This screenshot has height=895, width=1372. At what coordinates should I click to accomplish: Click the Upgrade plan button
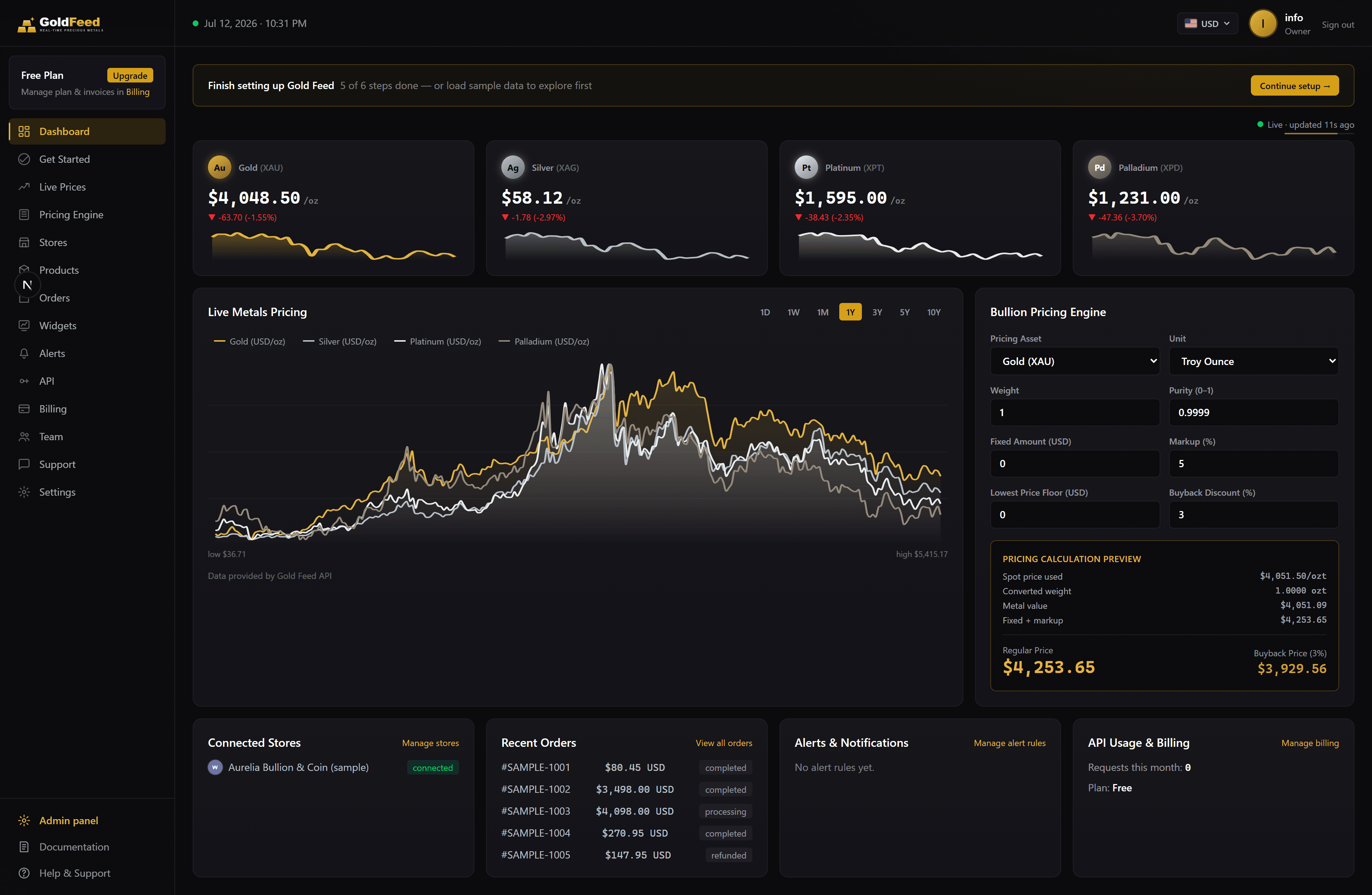coord(130,76)
